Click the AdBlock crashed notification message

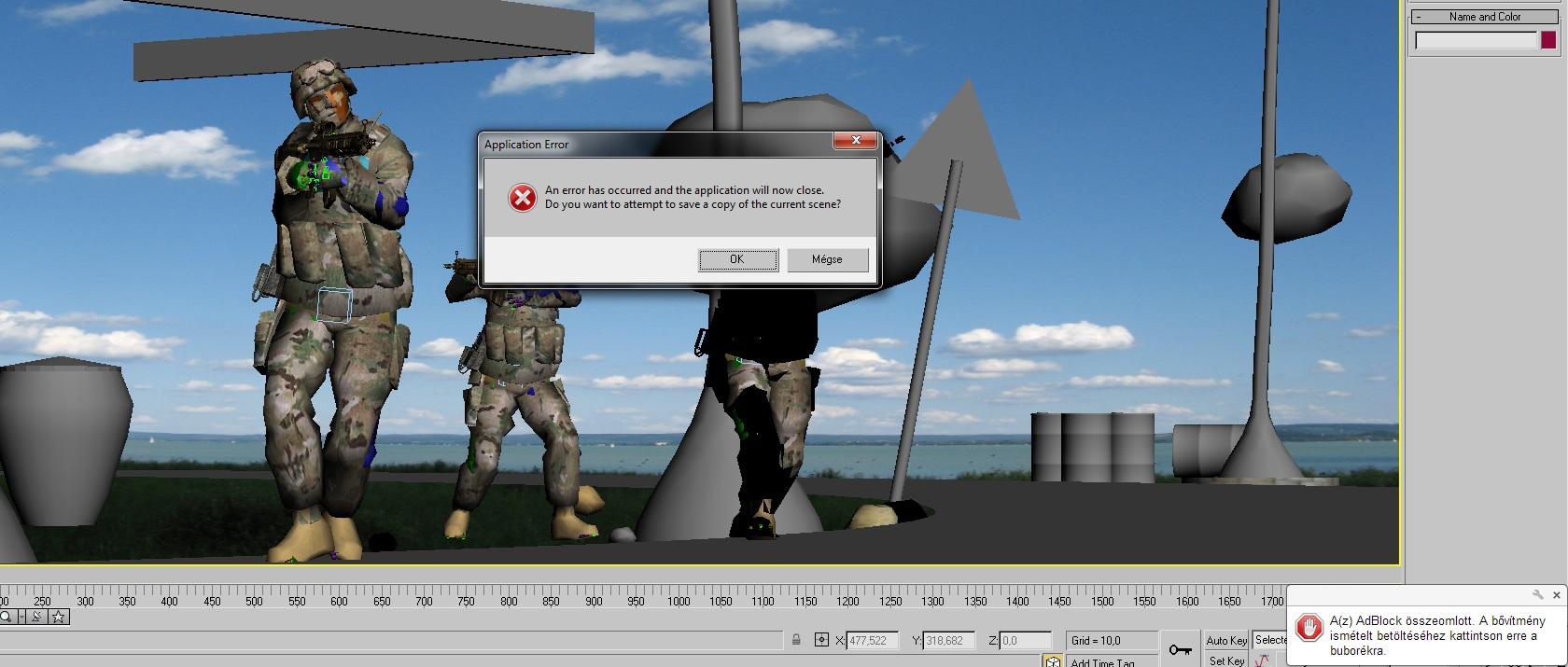click(x=1437, y=635)
